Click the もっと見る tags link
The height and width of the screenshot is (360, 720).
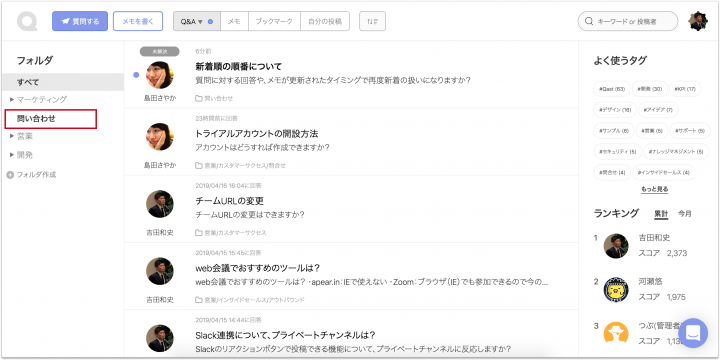click(654, 189)
